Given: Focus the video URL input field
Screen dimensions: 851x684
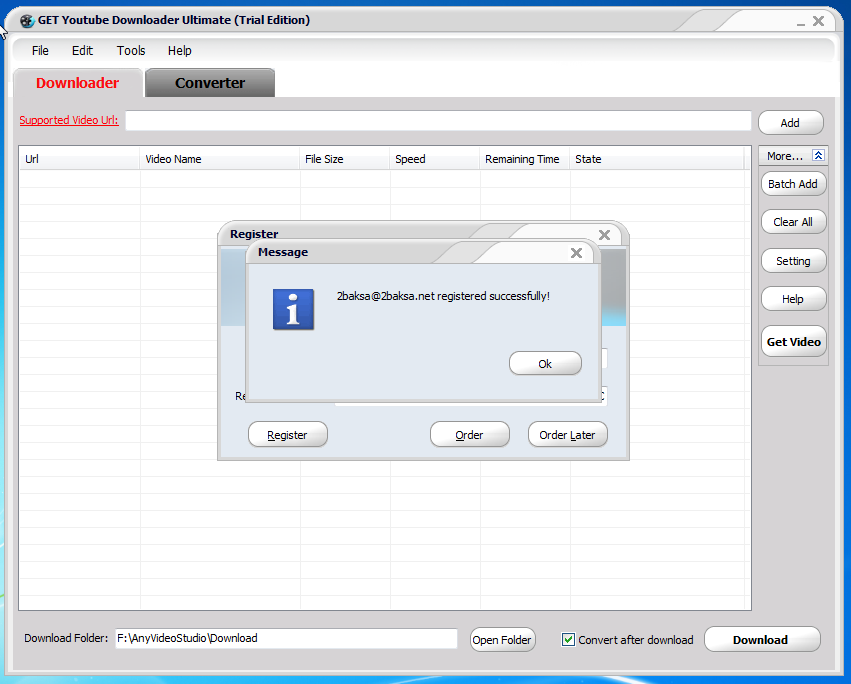Looking at the screenshot, I should click(x=438, y=121).
